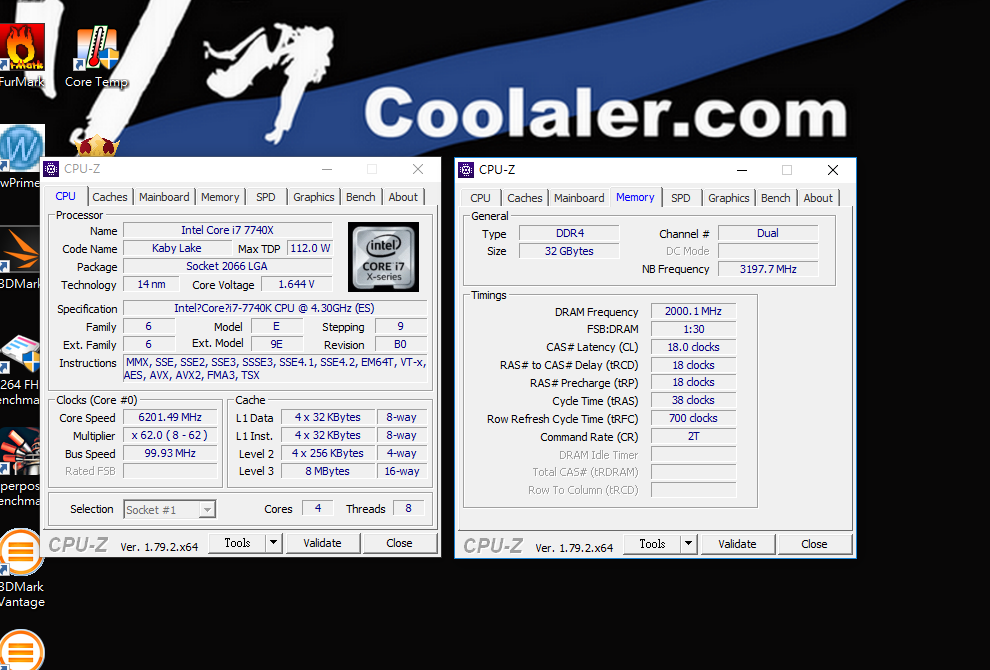Open SPD tab in the Memory-tab window
The height and width of the screenshot is (670, 990).
pyautogui.click(x=681, y=198)
